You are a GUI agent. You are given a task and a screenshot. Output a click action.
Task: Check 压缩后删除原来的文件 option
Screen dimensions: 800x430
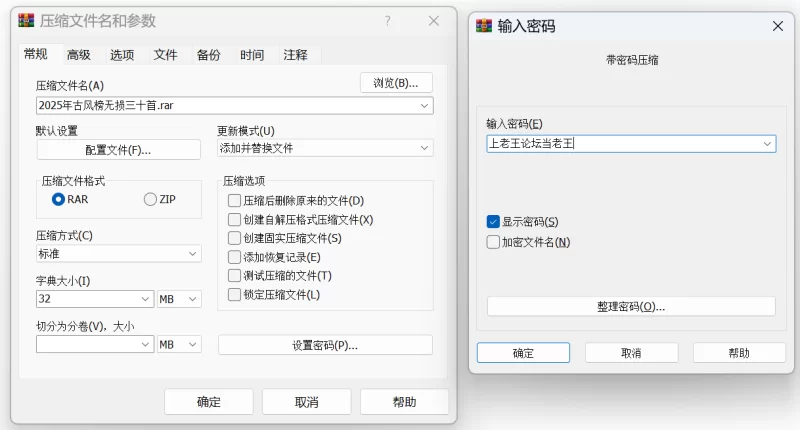(x=235, y=201)
